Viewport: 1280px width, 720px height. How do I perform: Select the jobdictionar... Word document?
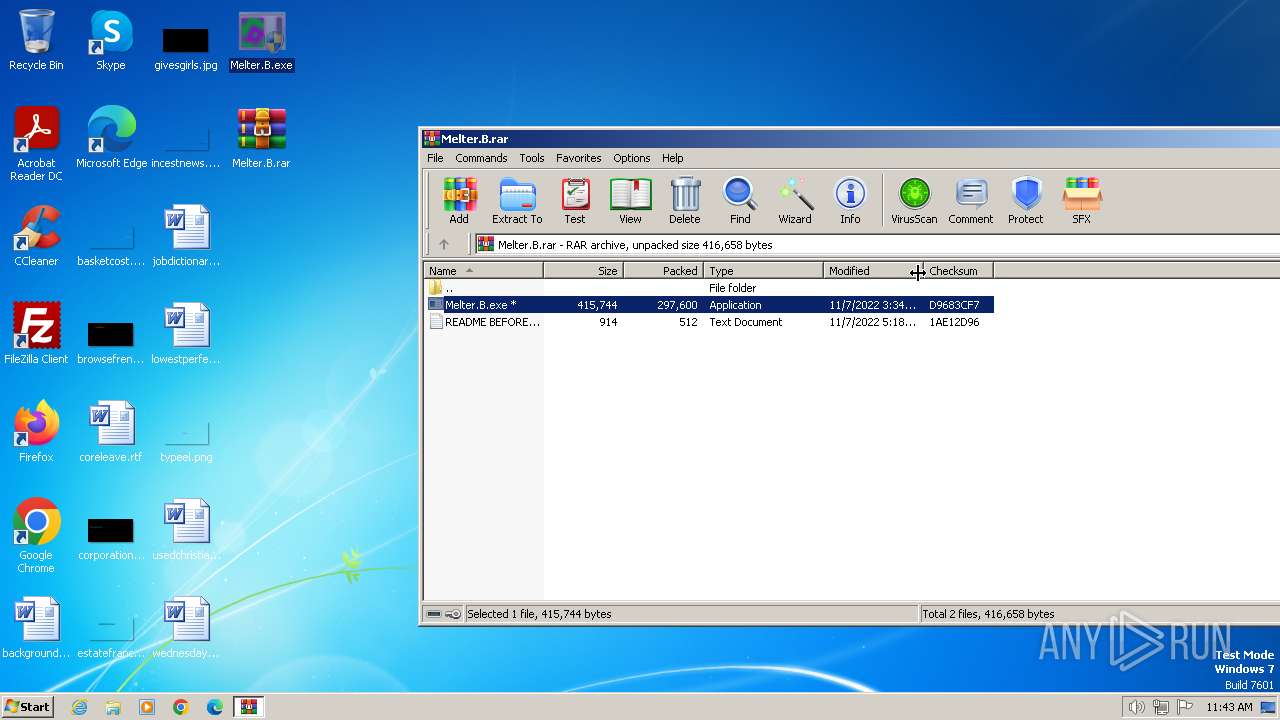coord(186,236)
